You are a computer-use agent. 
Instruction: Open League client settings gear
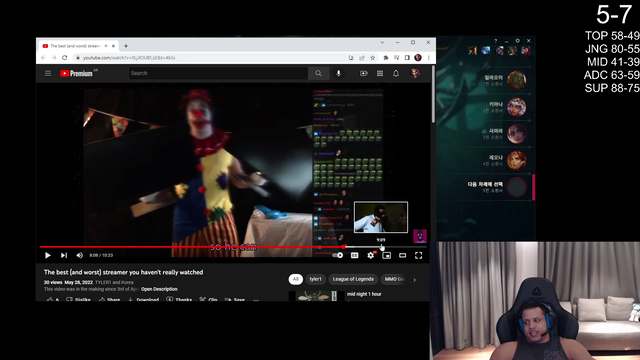517,41
